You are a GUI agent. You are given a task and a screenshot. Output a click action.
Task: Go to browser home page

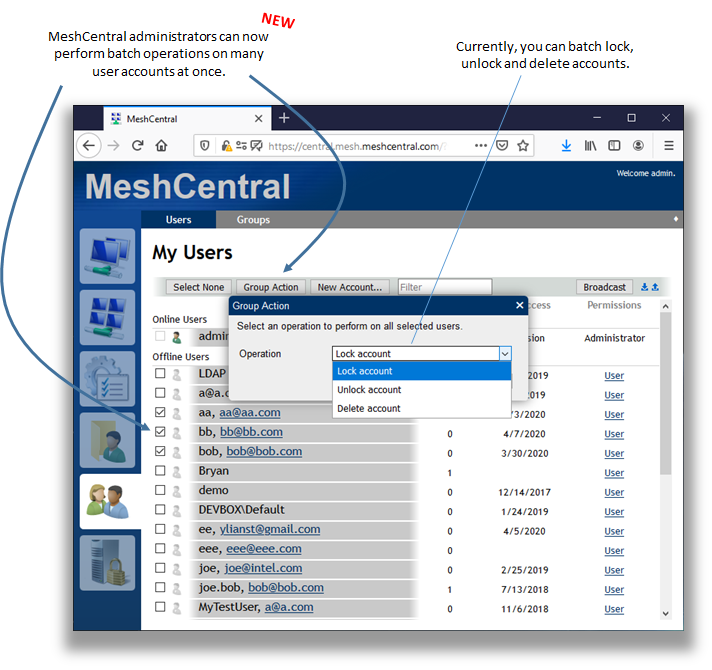pyautogui.click(x=161, y=146)
